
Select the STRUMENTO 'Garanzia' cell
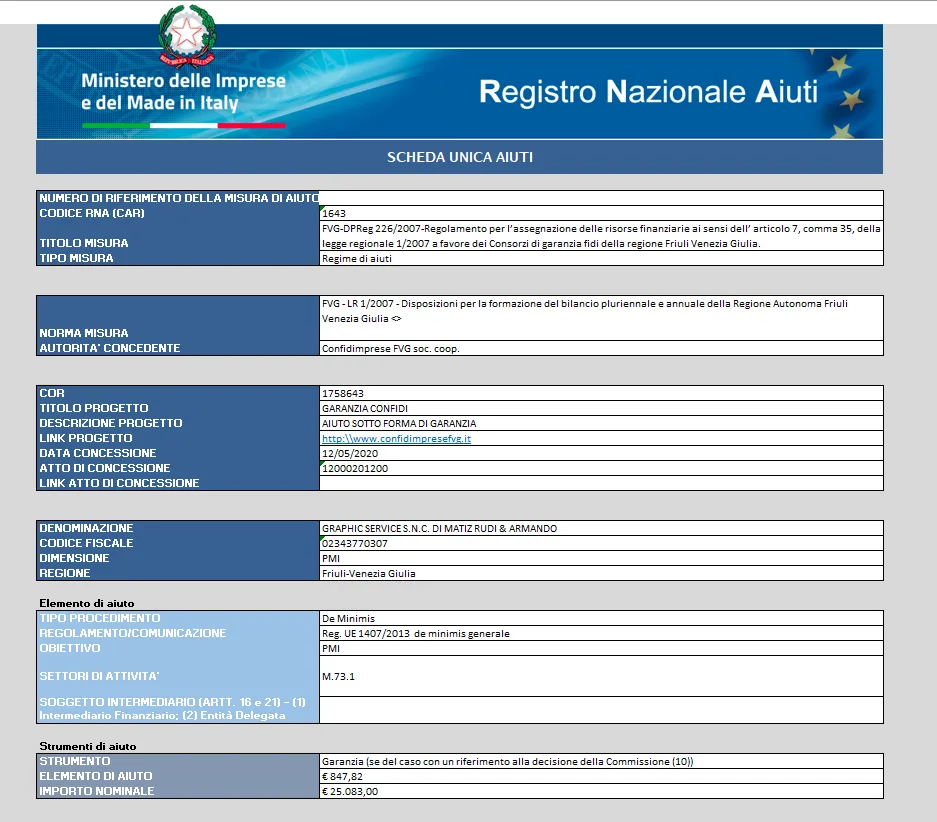[x=601, y=762]
